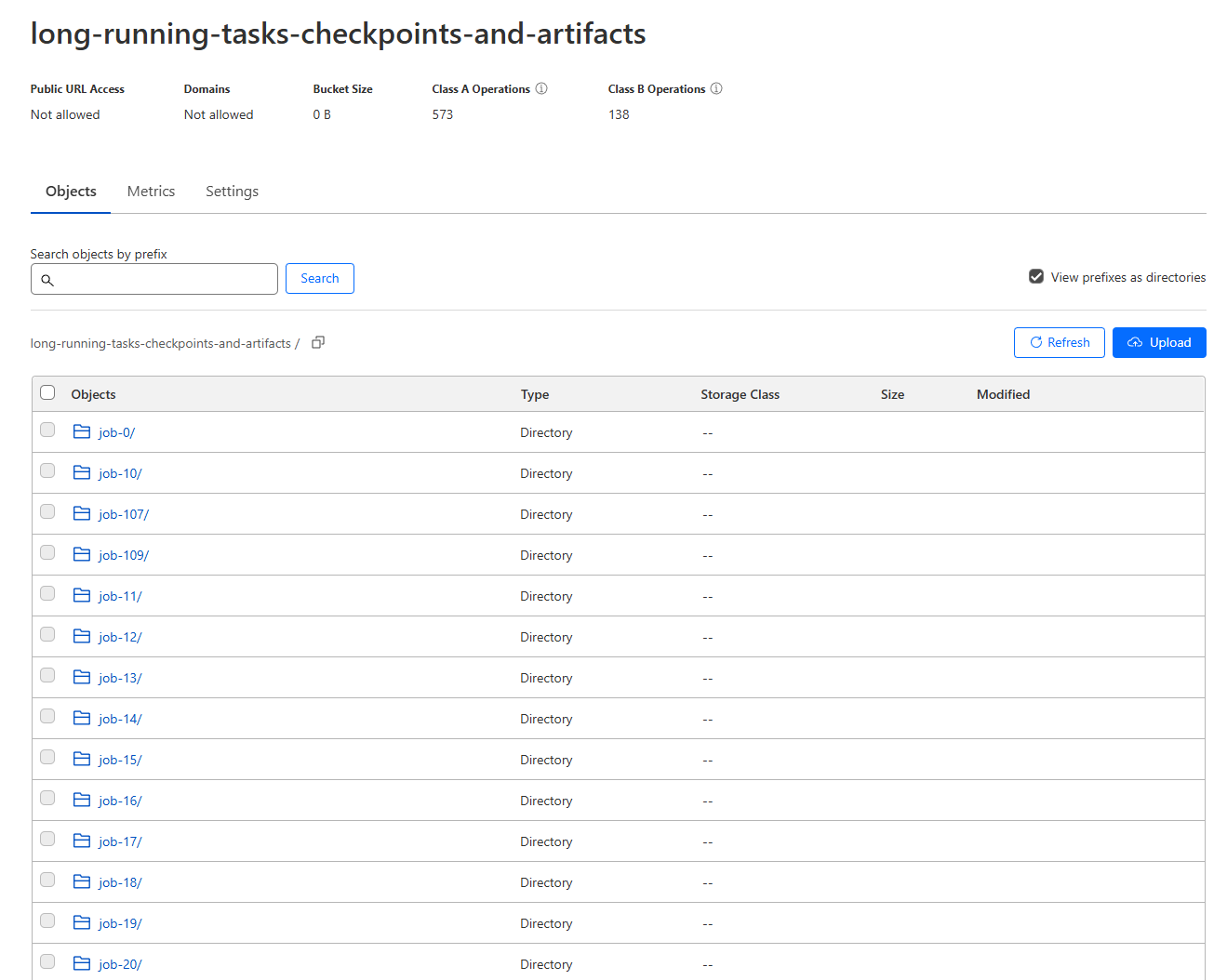Open the job-20/ directory link

coord(120,964)
